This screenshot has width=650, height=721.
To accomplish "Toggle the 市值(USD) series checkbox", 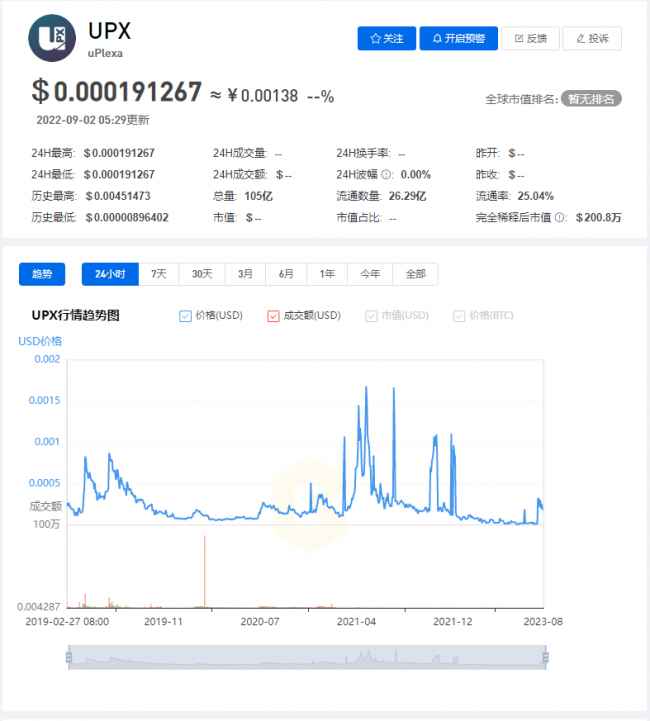I will (371, 316).
